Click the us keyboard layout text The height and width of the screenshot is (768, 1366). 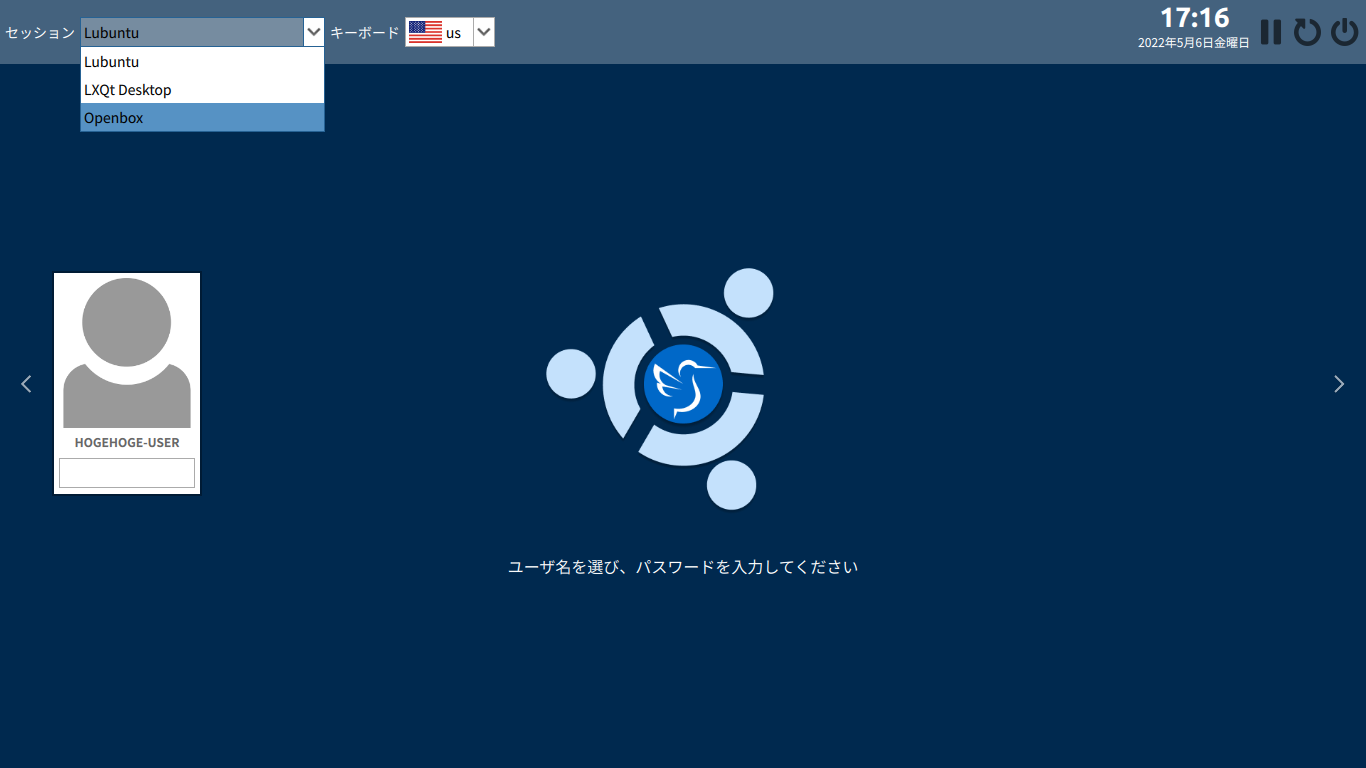[x=454, y=33]
